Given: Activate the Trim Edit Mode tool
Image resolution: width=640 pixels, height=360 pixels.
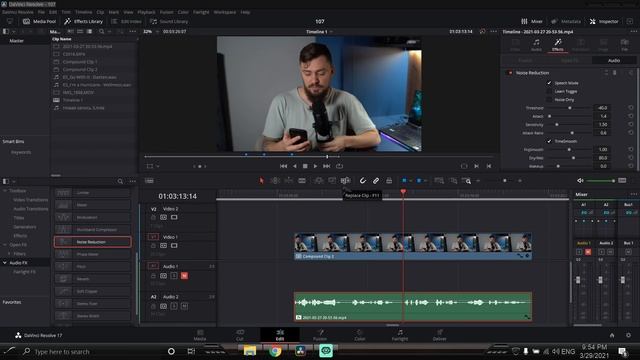Looking at the screenshot, I should coord(275,180).
